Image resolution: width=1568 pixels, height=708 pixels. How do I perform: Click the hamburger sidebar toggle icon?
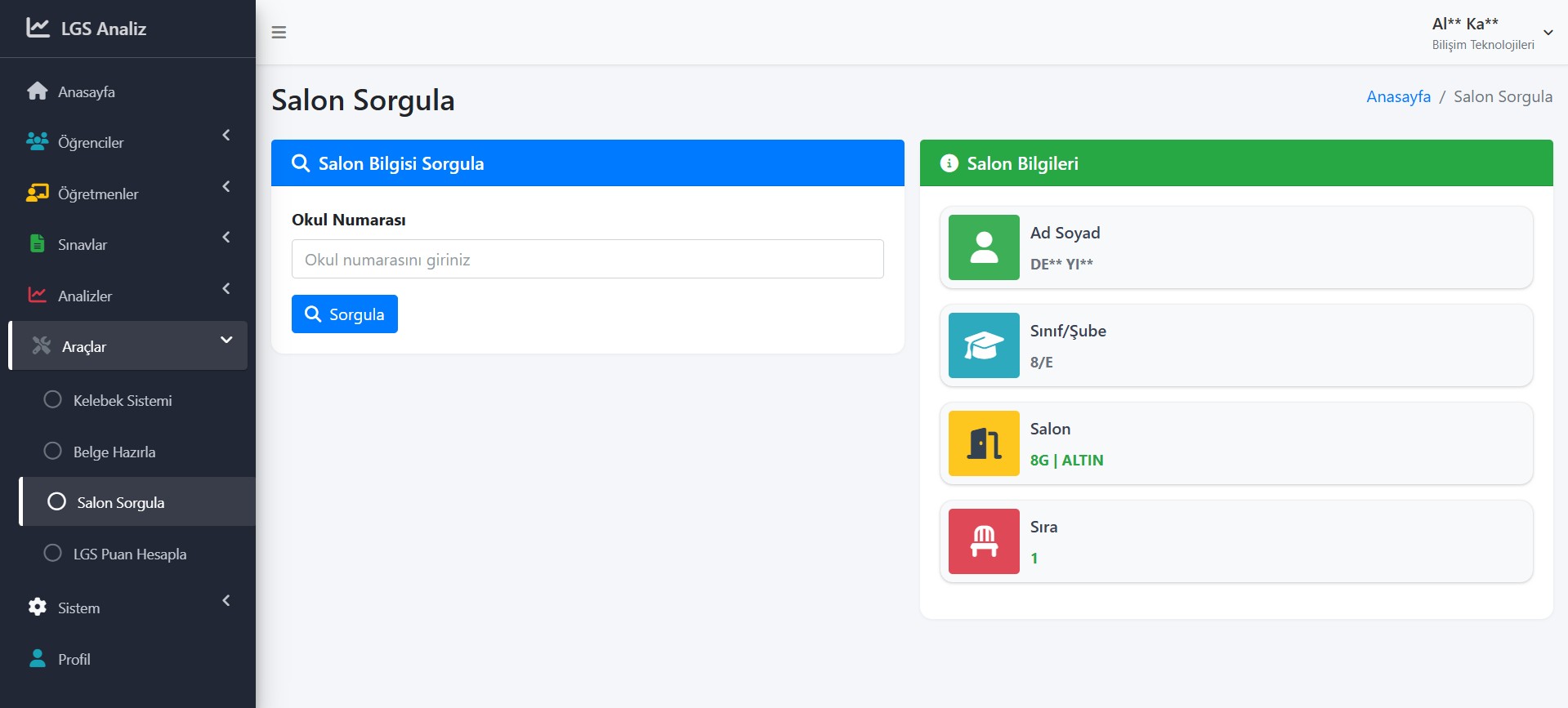(279, 33)
